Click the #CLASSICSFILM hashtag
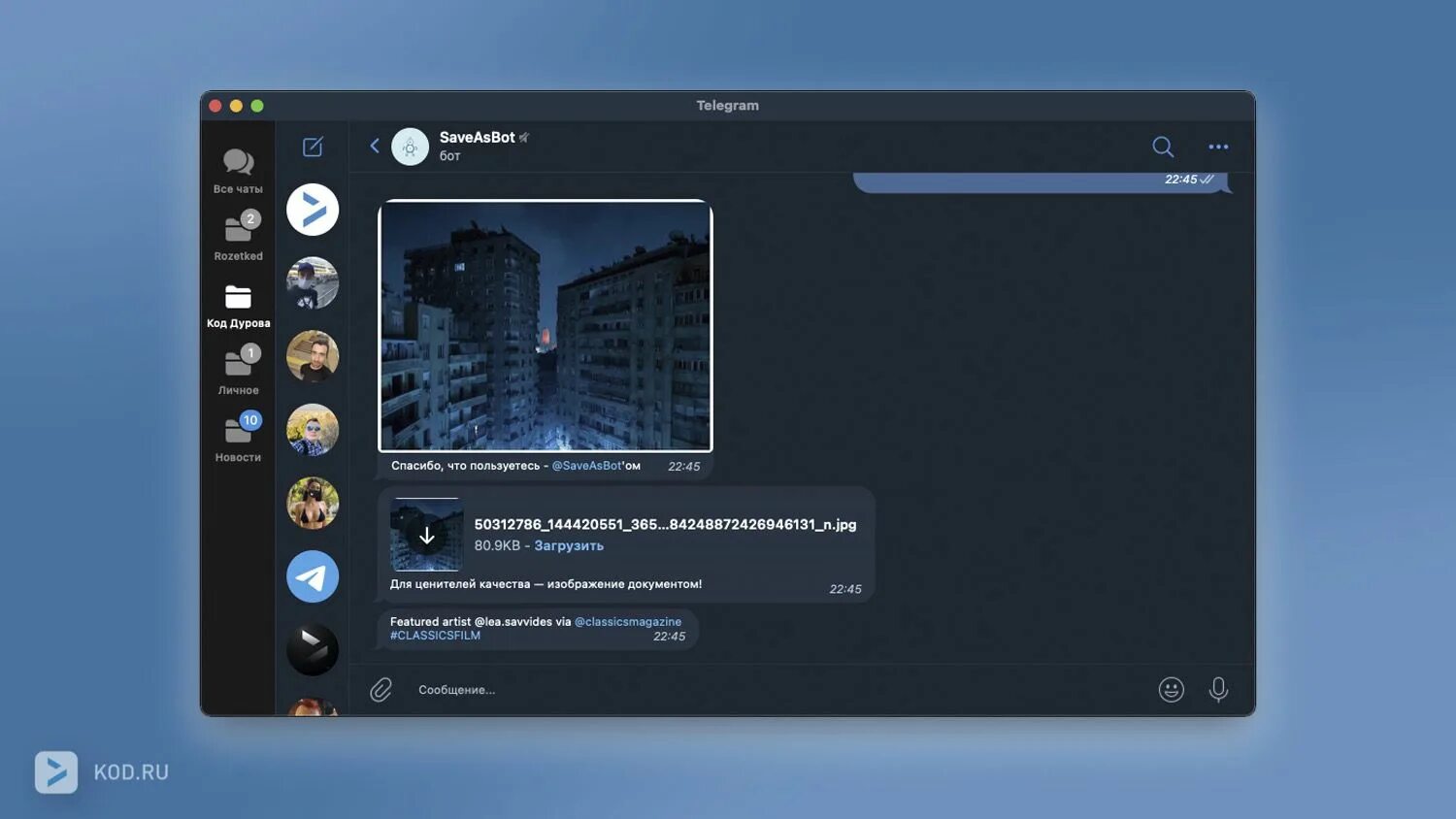Viewport: 1456px width, 819px height. 435,636
